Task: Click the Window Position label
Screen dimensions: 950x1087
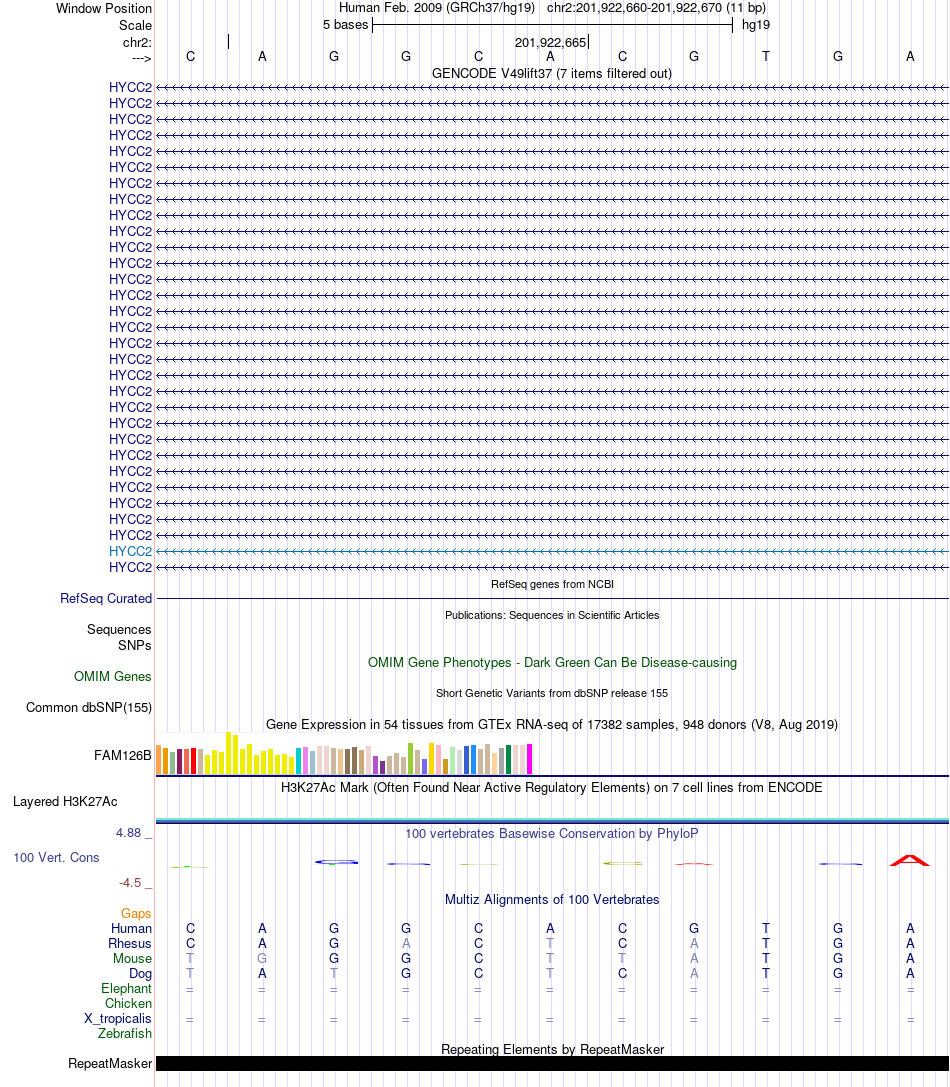Action: [104, 8]
